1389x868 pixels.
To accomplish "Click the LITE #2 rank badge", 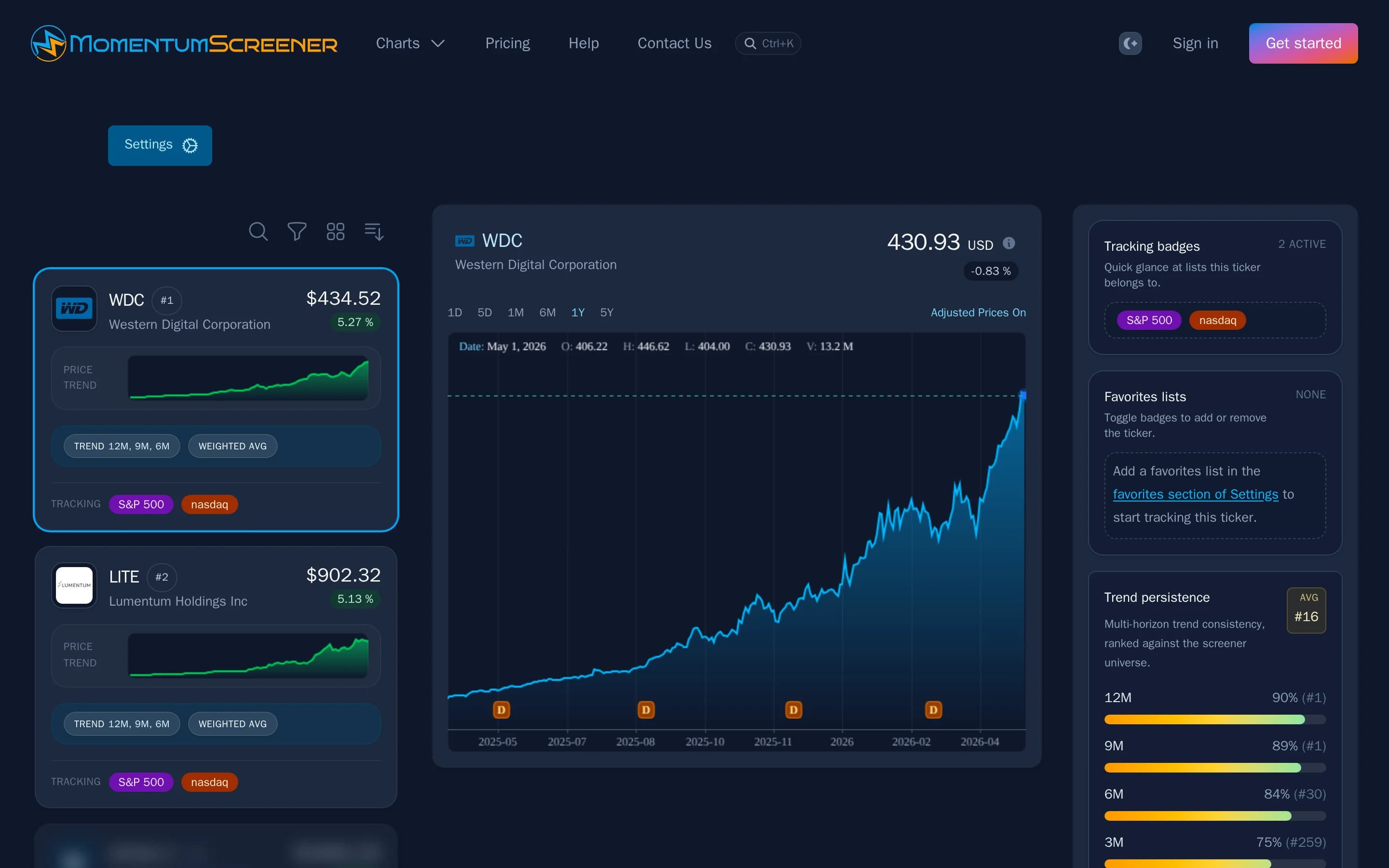I will [162, 577].
